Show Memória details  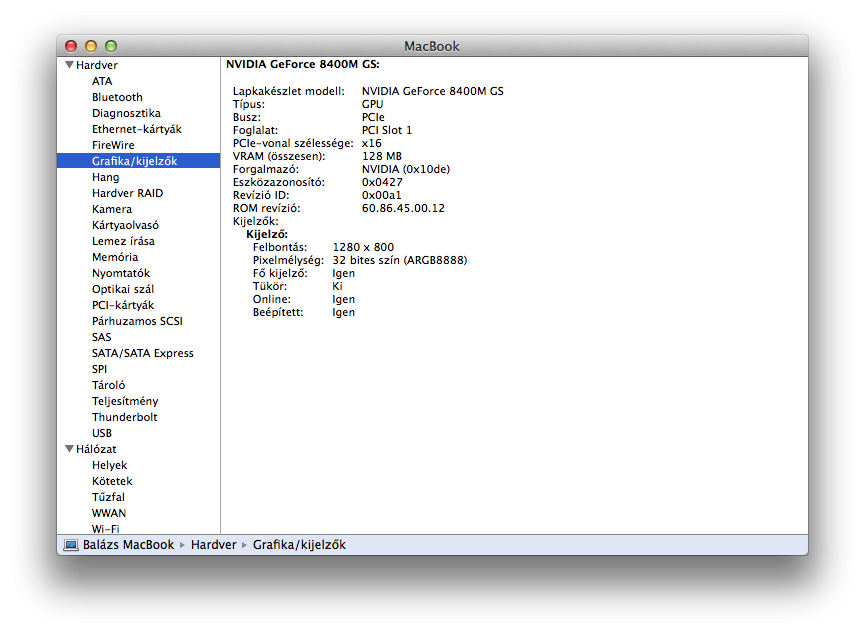pos(115,257)
